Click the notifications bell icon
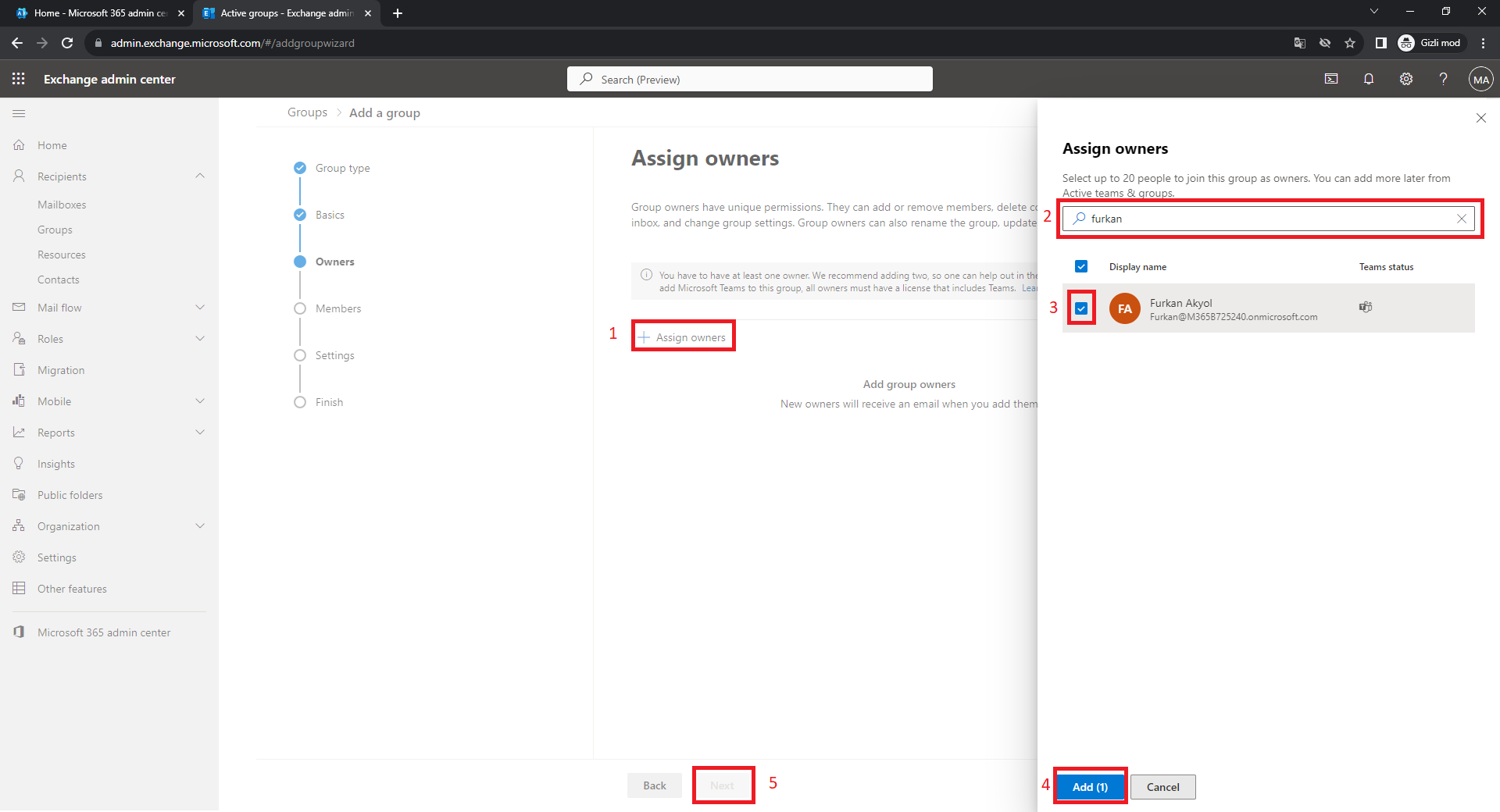This screenshot has width=1500, height=812. point(1368,79)
